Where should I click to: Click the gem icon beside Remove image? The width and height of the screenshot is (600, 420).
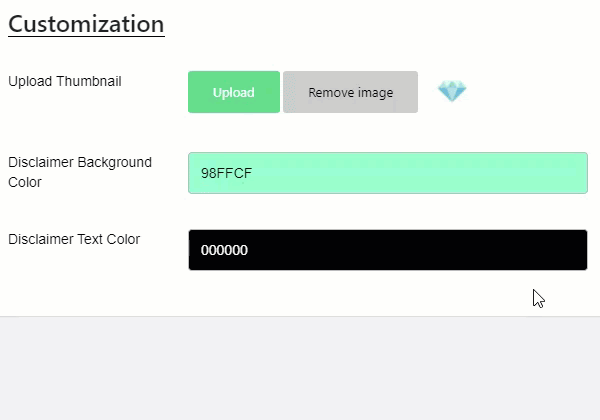[452, 91]
